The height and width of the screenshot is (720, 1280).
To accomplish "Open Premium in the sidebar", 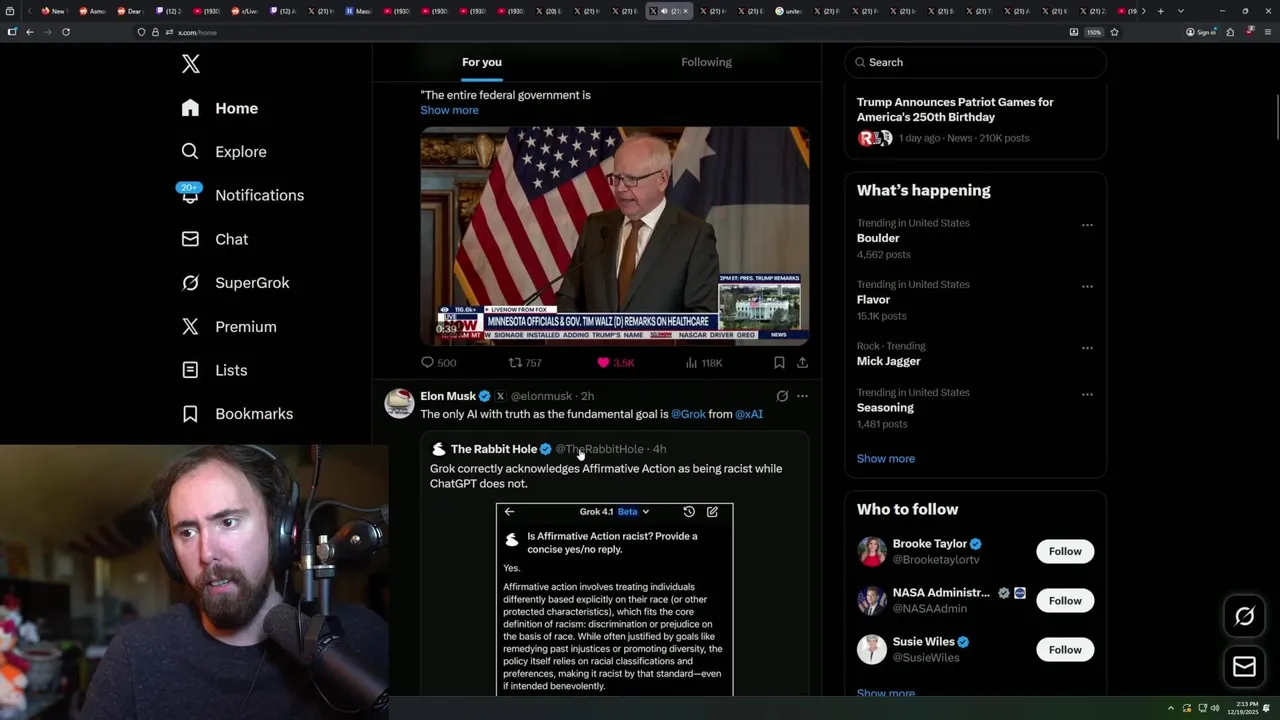I will tap(229, 327).
